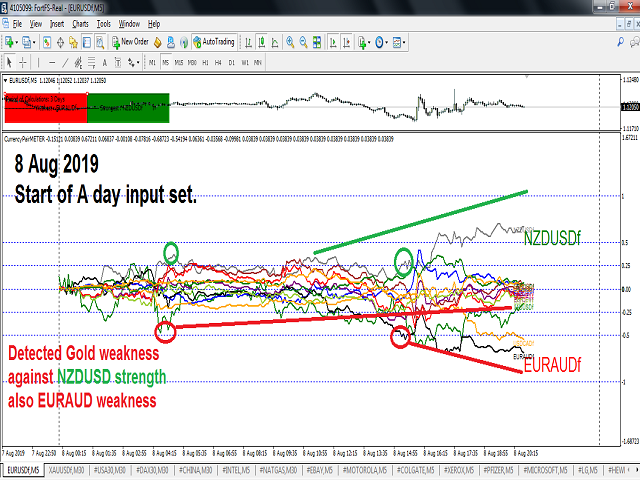
Task: Click the zoom out magnifier icon
Action: tap(304, 42)
